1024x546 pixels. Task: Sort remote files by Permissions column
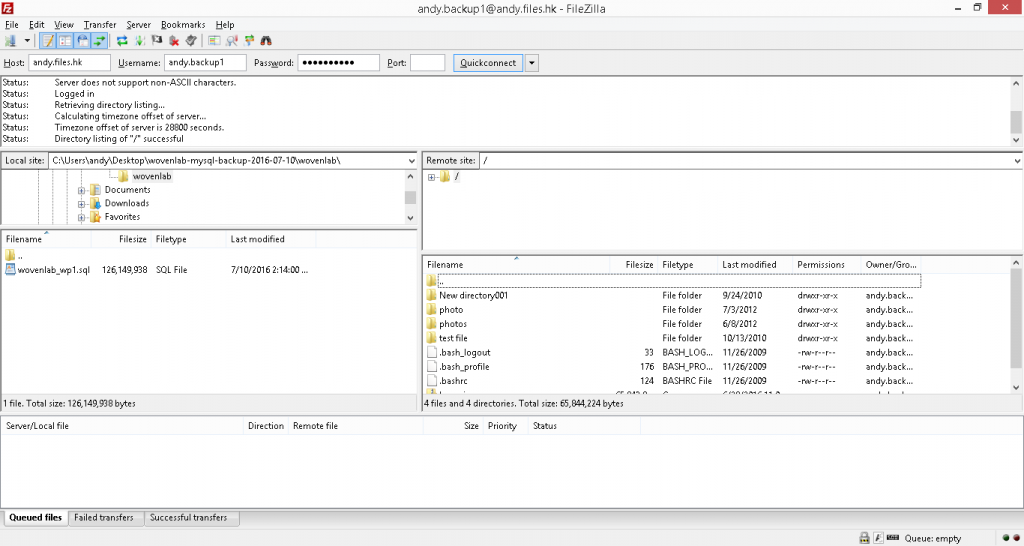coord(826,265)
